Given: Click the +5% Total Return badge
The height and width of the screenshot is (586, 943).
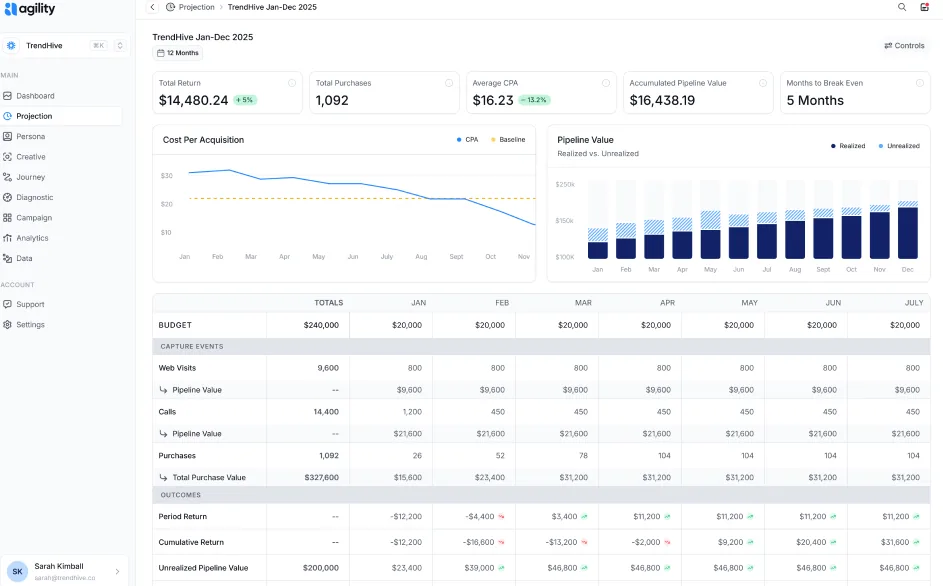Looking at the screenshot, I should point(244,100).
